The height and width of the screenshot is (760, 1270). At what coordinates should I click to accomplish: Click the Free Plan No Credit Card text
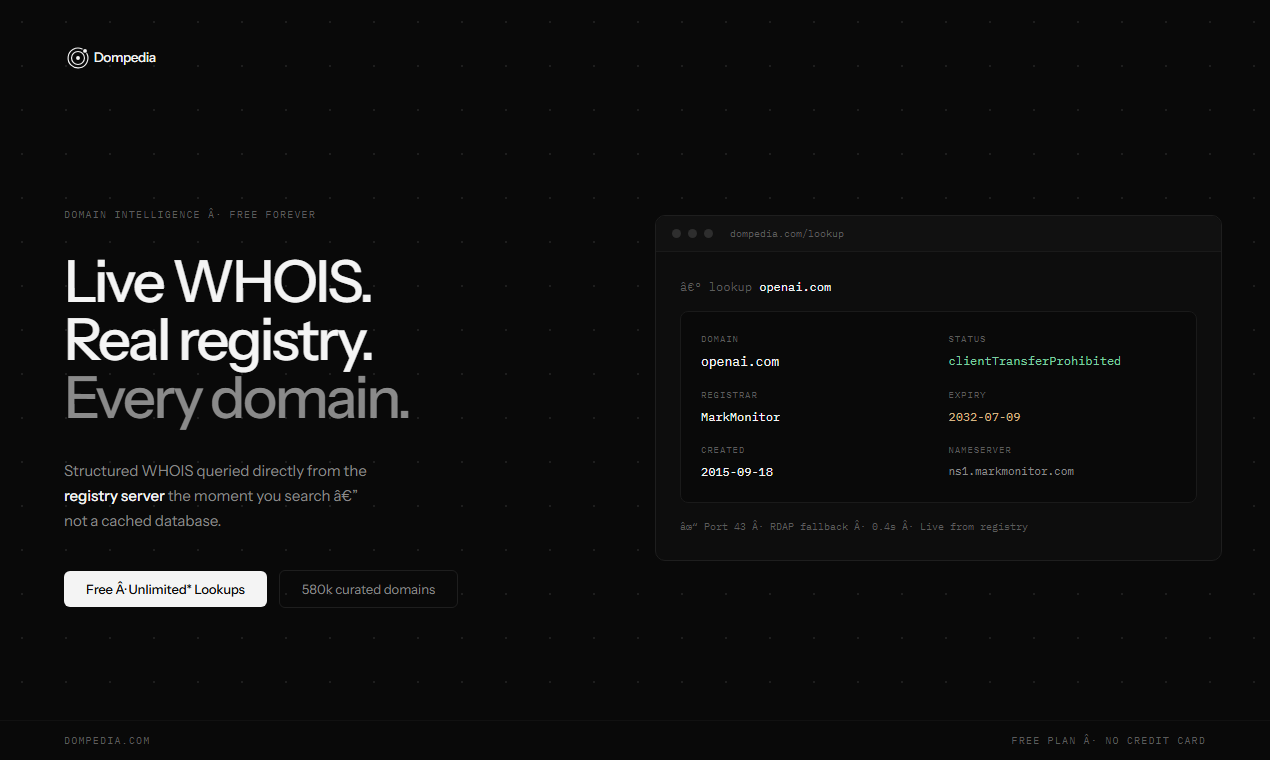[1108, 741]
